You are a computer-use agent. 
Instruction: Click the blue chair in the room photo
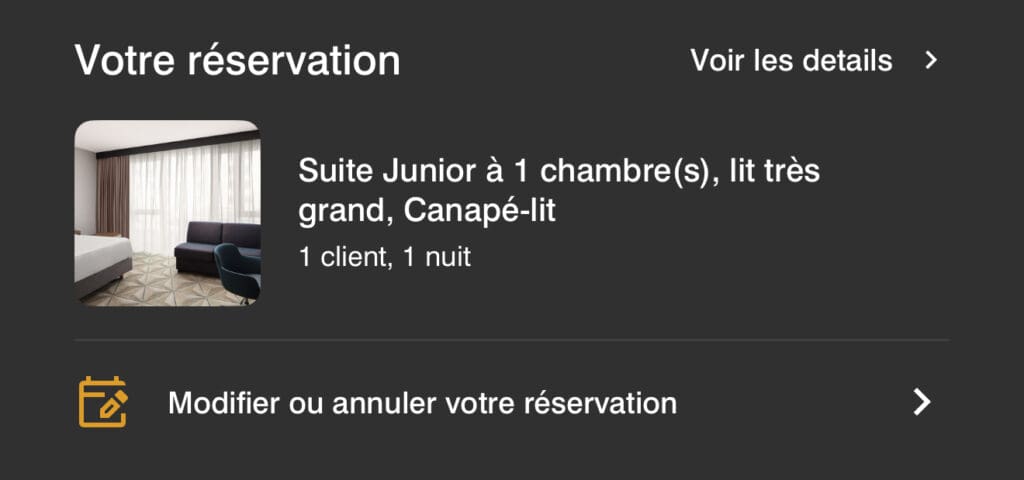[x=238, y=271]
